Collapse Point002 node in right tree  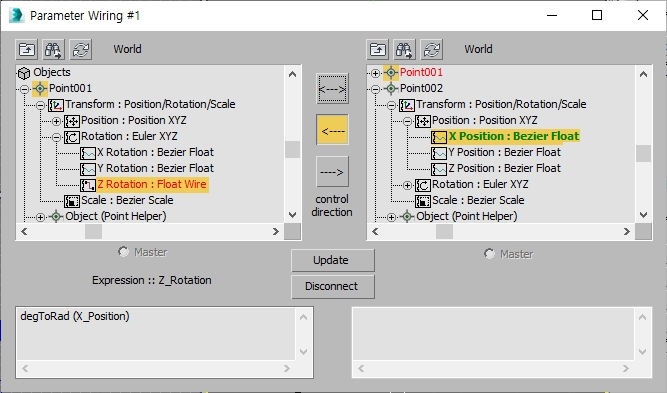(x=375, y=89)
